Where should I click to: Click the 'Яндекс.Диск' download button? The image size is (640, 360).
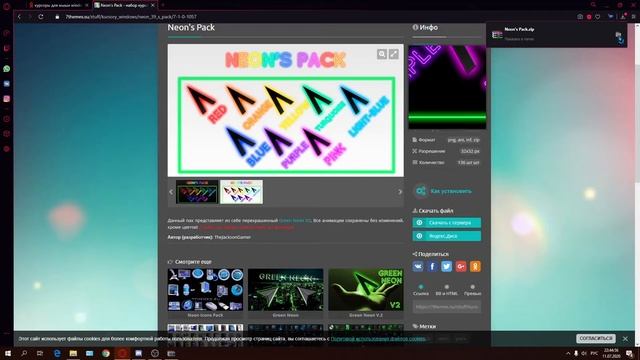click(447, 236)
